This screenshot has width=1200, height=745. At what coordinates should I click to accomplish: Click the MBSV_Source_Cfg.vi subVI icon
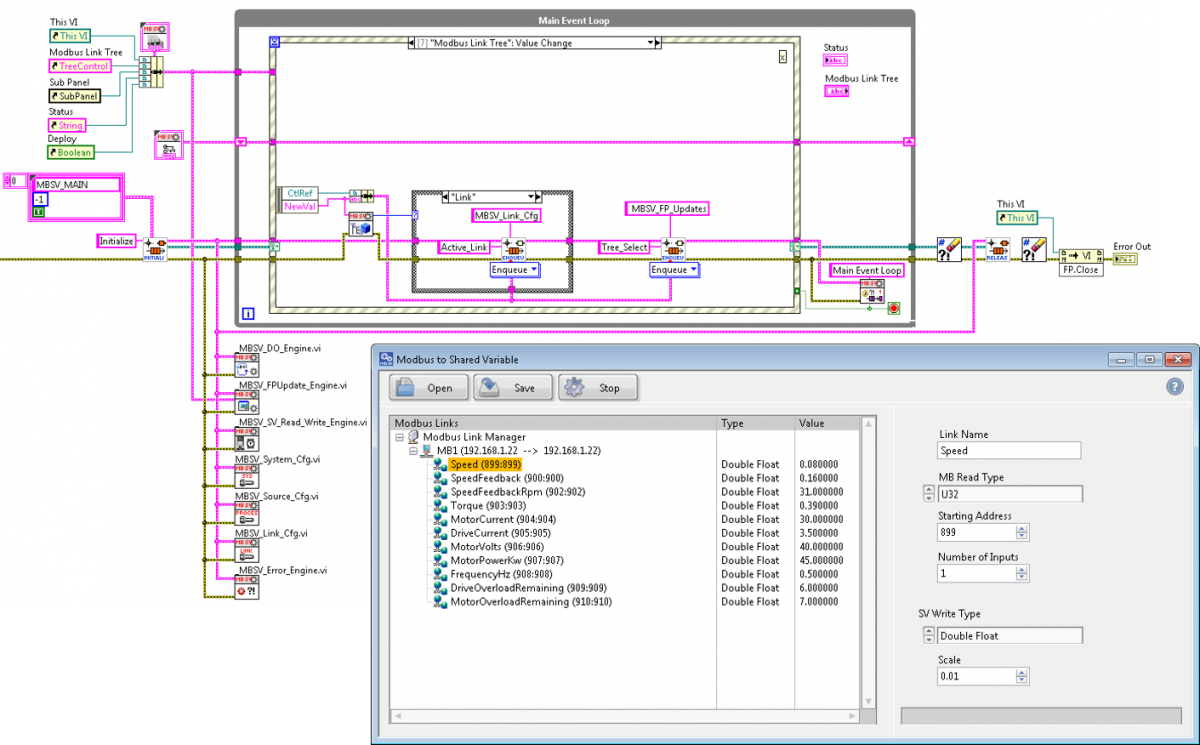coord(245,514)
